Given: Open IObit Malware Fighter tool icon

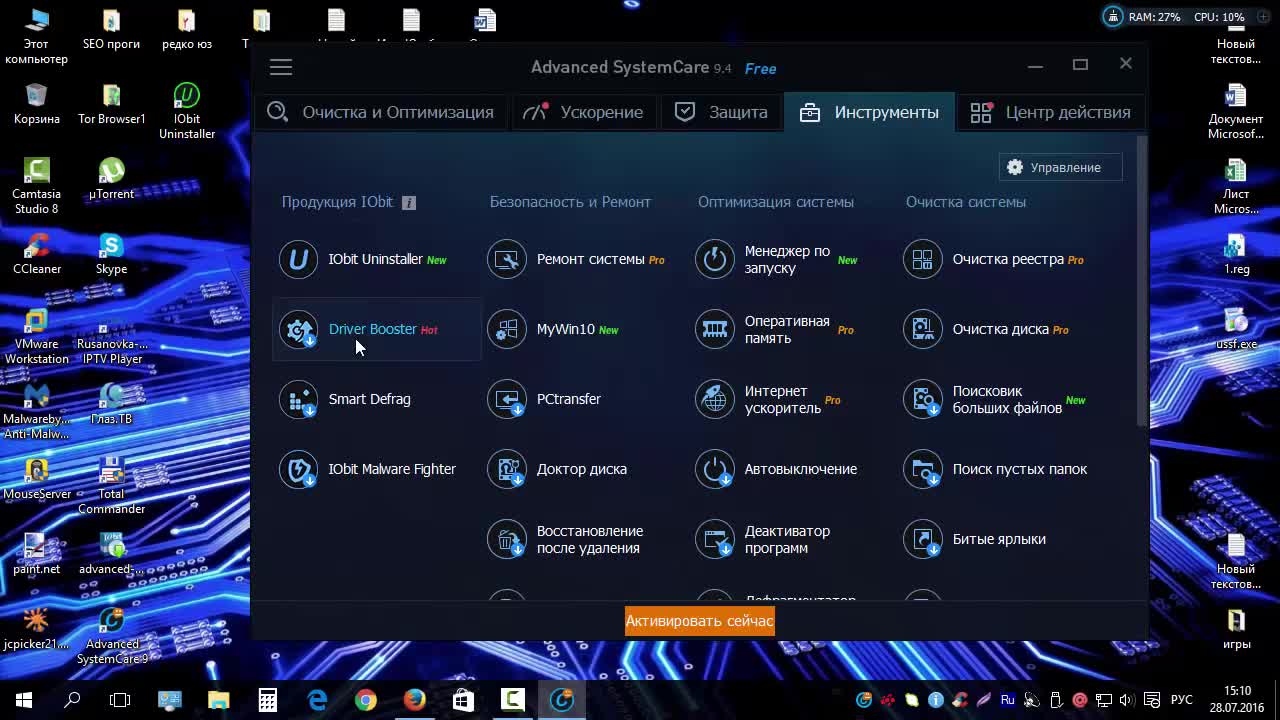Looking at the screenshot, I should coord(298,469).
